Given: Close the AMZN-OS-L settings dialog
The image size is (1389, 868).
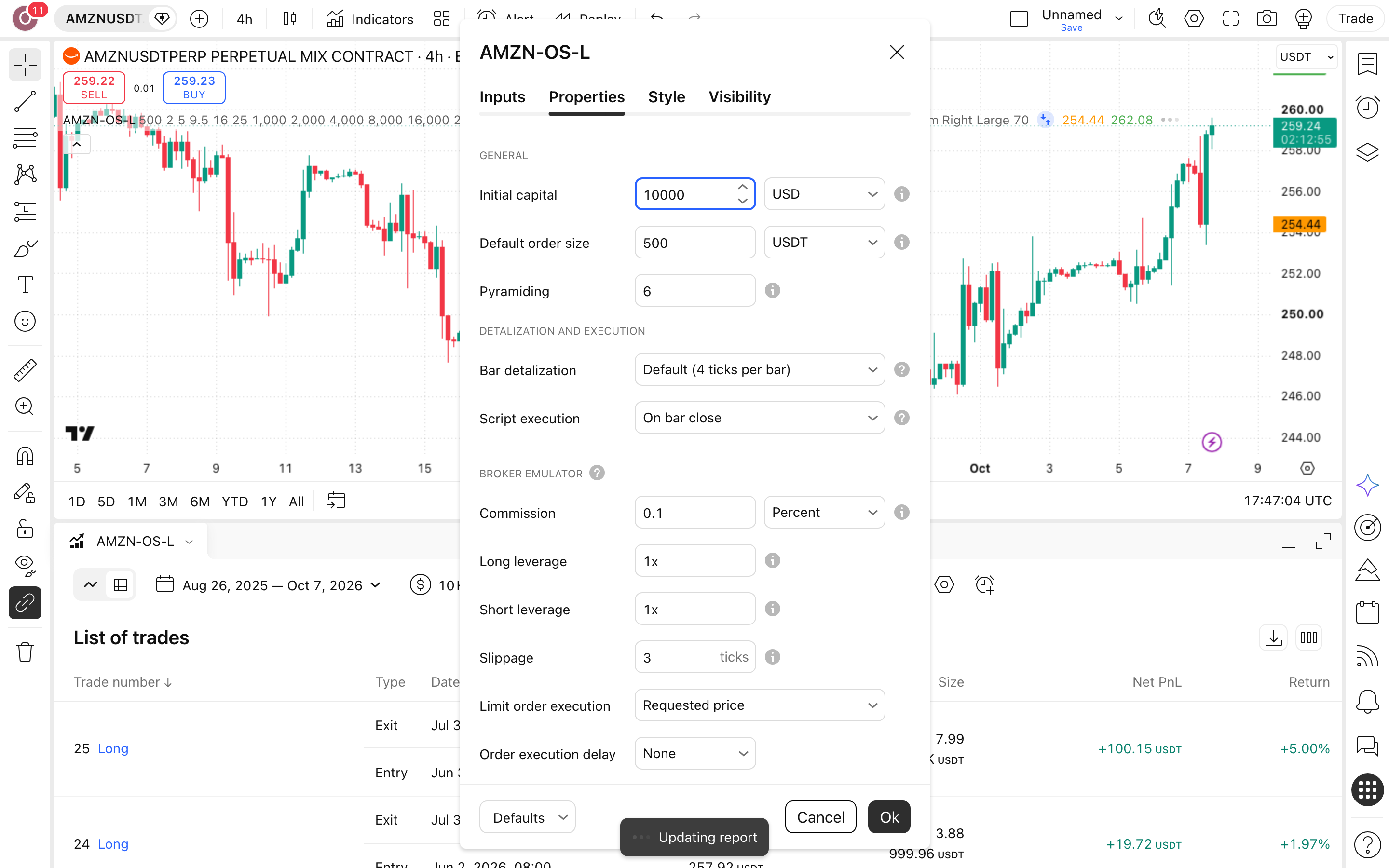Looking at the screenshot, I should (897, 52).
